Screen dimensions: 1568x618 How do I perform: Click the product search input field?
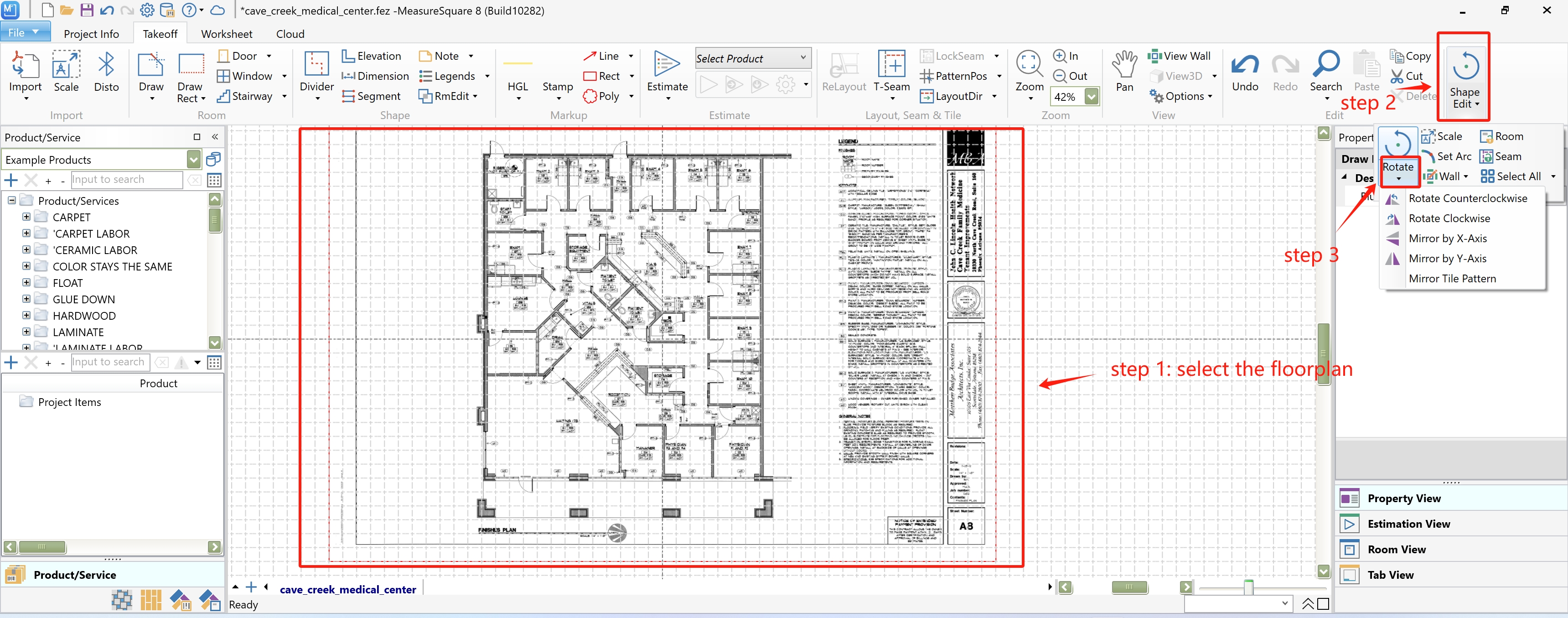126,180
